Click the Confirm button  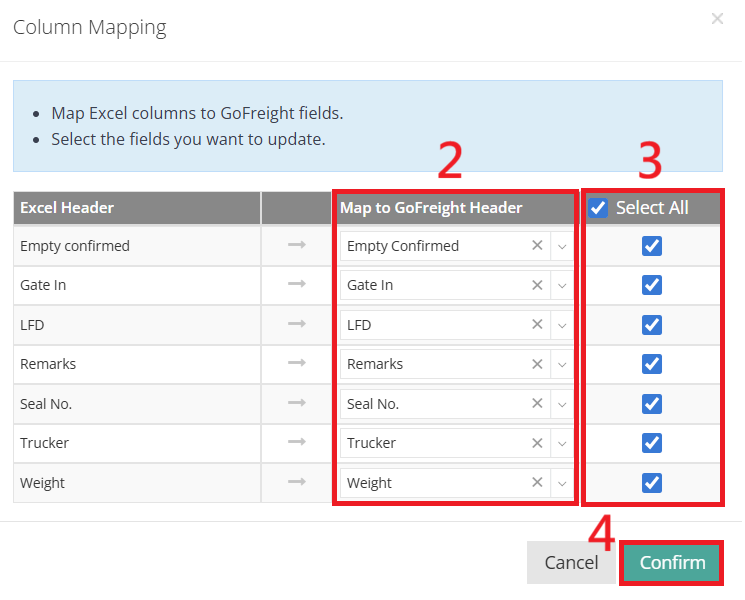(x=672, y=563)
